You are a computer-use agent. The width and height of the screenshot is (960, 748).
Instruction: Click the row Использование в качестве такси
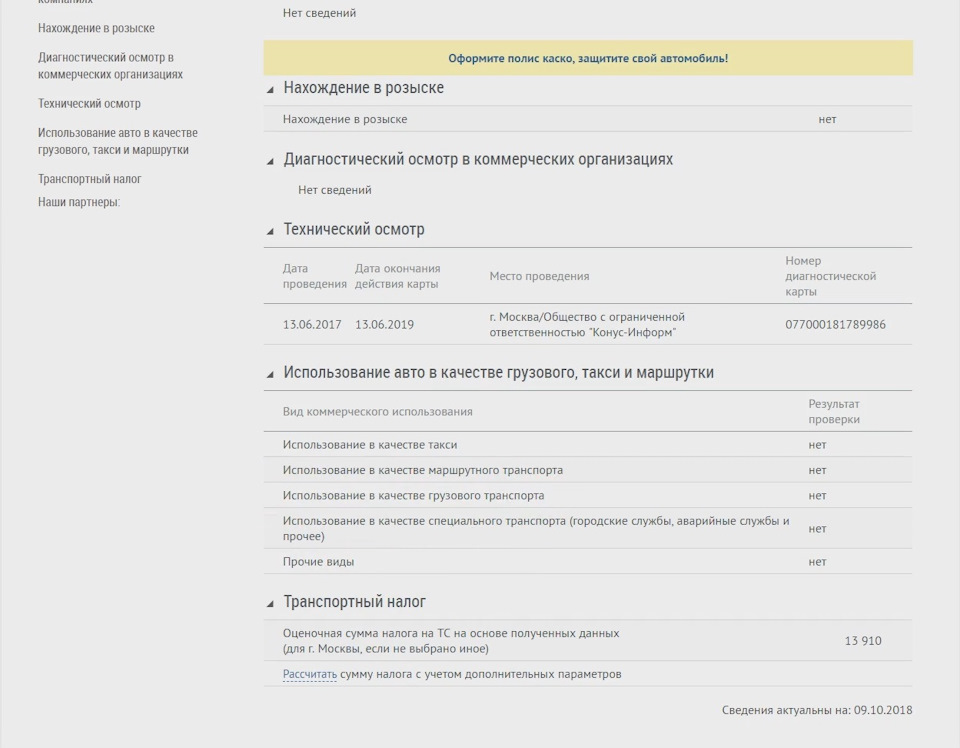(588, 445)
